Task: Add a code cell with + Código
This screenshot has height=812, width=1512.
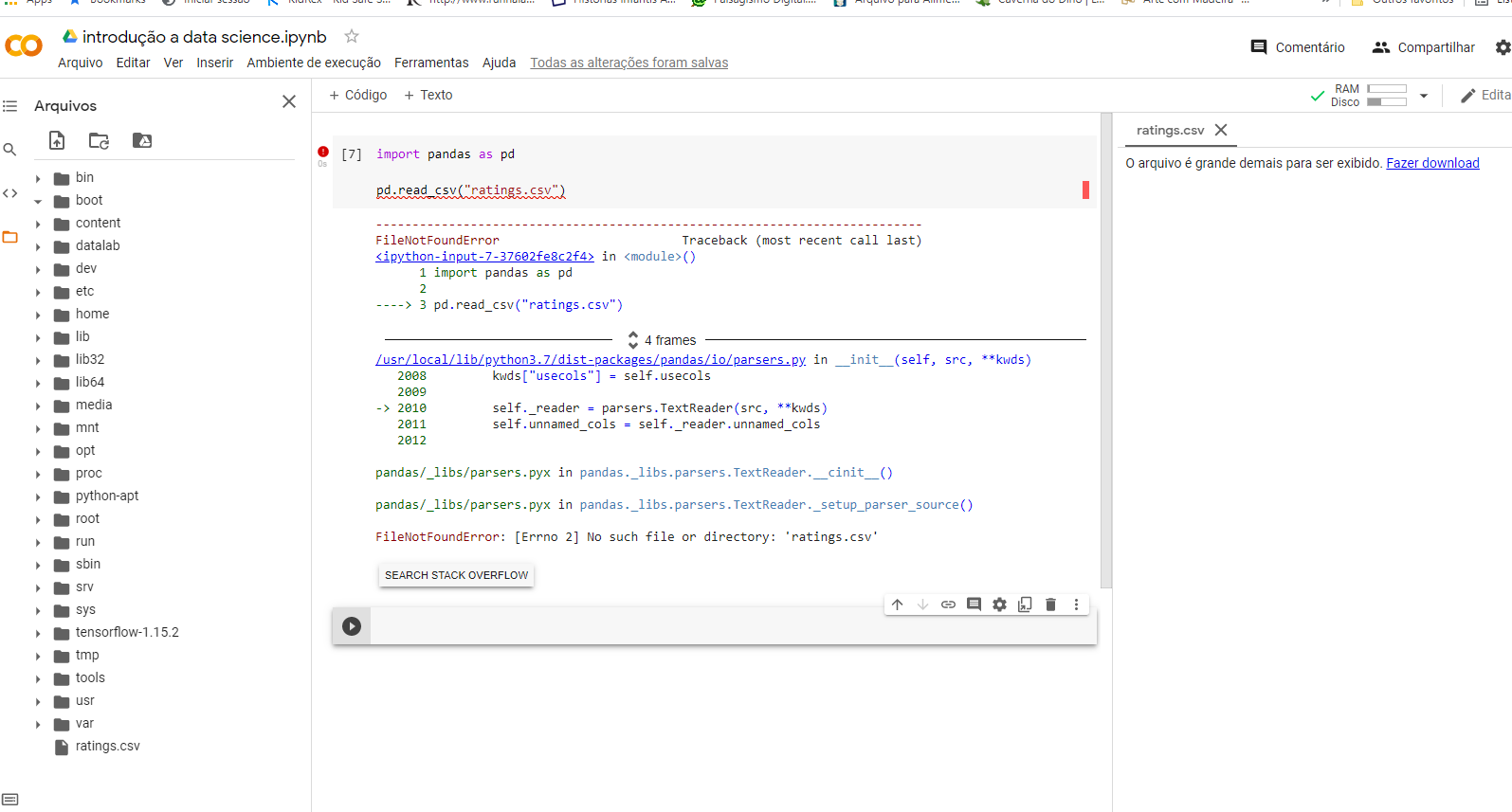Action: pyautogui.click(x=357, y=95)
